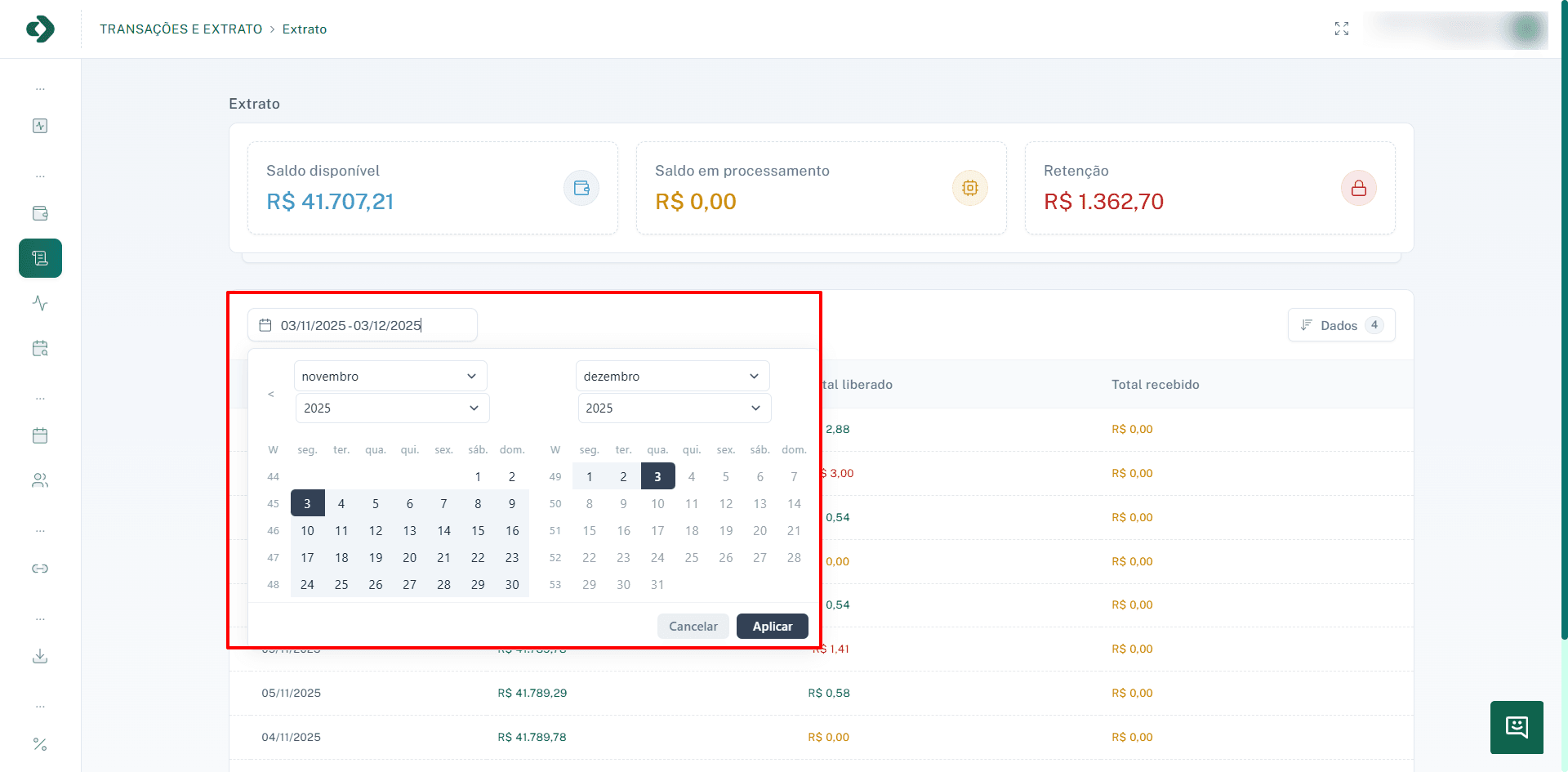
Task: Open the pulse chart sidebar icon
Action: pyautogui.click(x=40, y=303)
